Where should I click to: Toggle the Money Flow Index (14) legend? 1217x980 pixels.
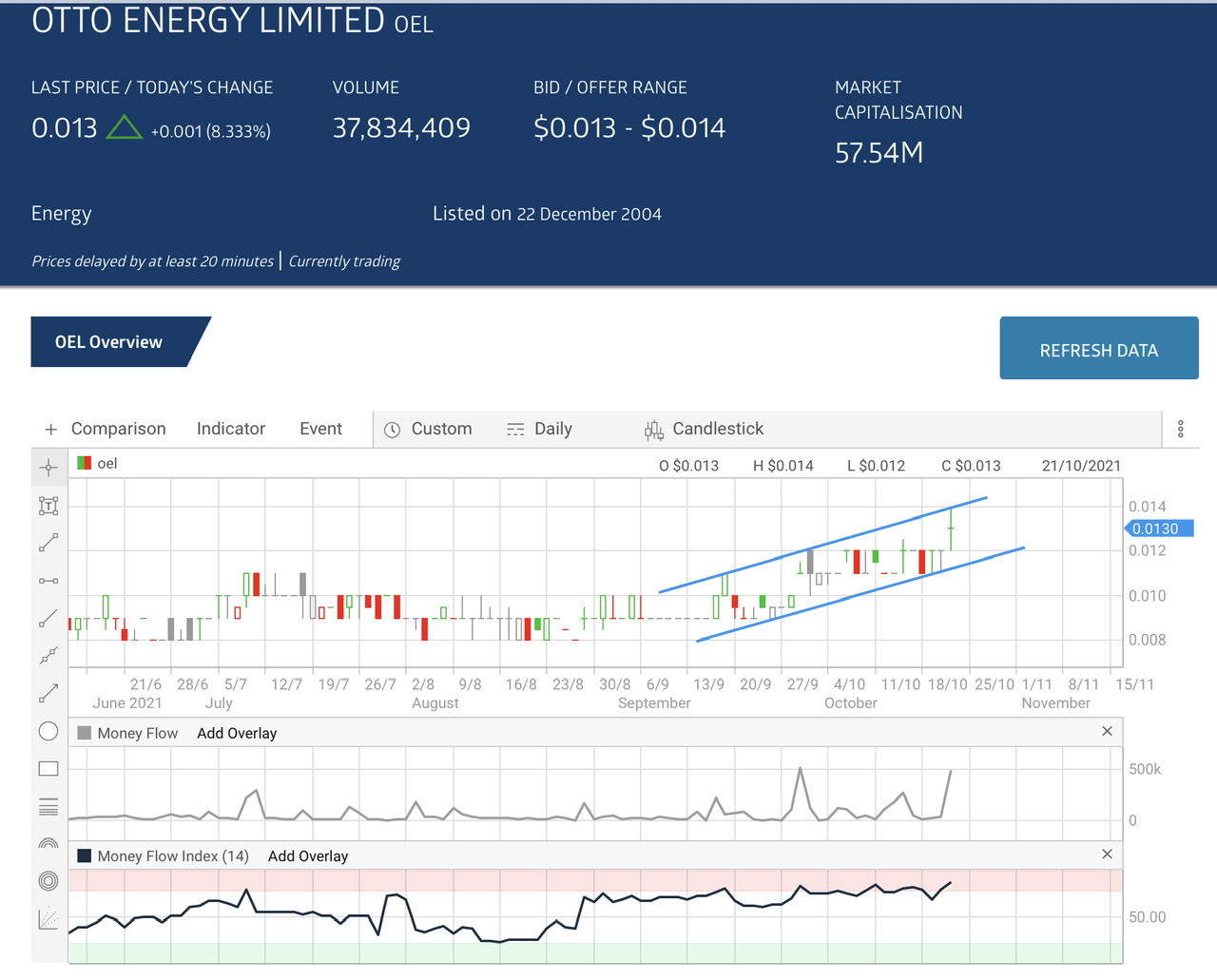pos(85,855)
